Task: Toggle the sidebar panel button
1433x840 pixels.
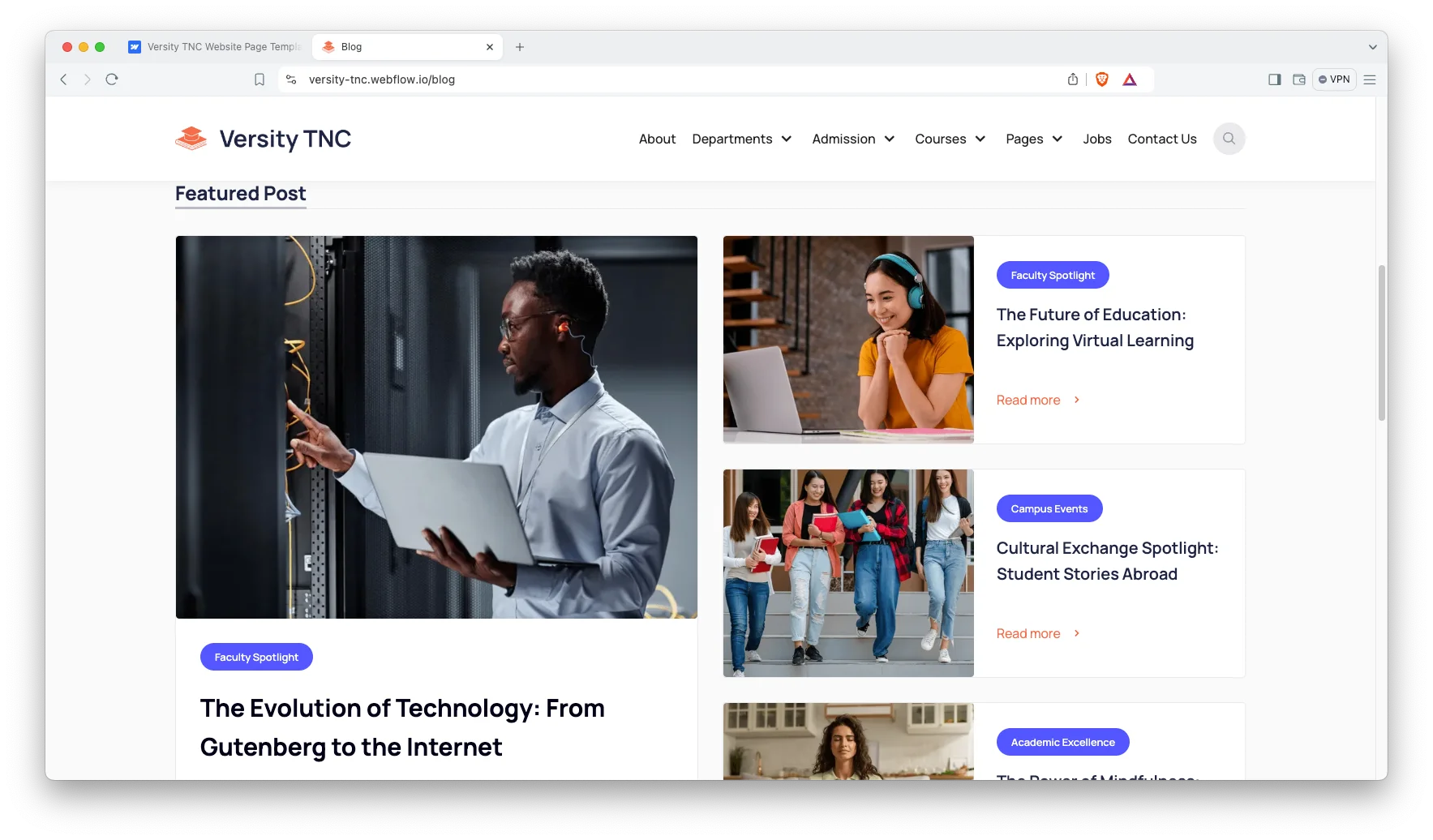Action: (x=1275, y=79)
